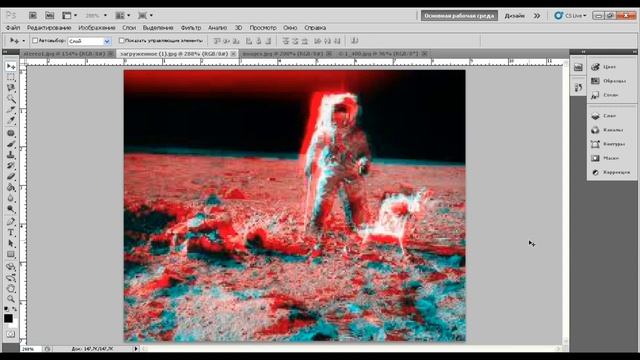Screen dimensions: 640x360
Task: Switch to the Дизайн workspace
Action: [514, 16]
